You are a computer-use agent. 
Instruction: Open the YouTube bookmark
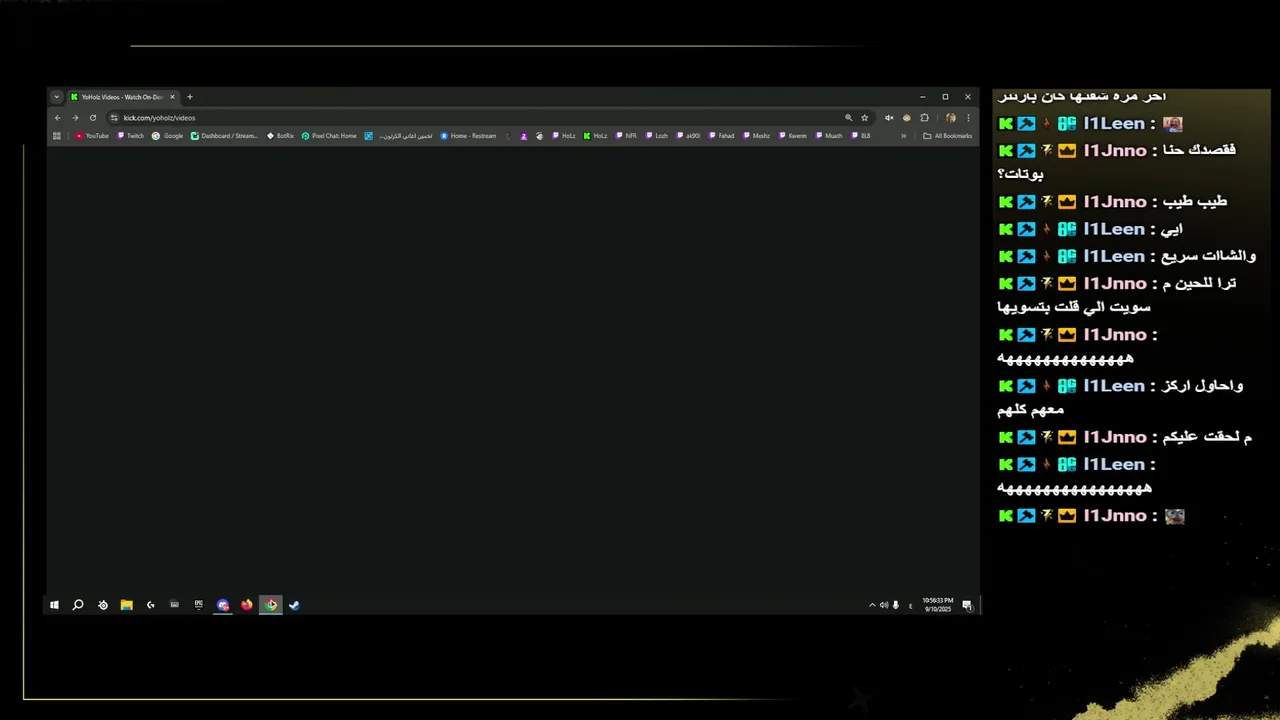(92, 136)
